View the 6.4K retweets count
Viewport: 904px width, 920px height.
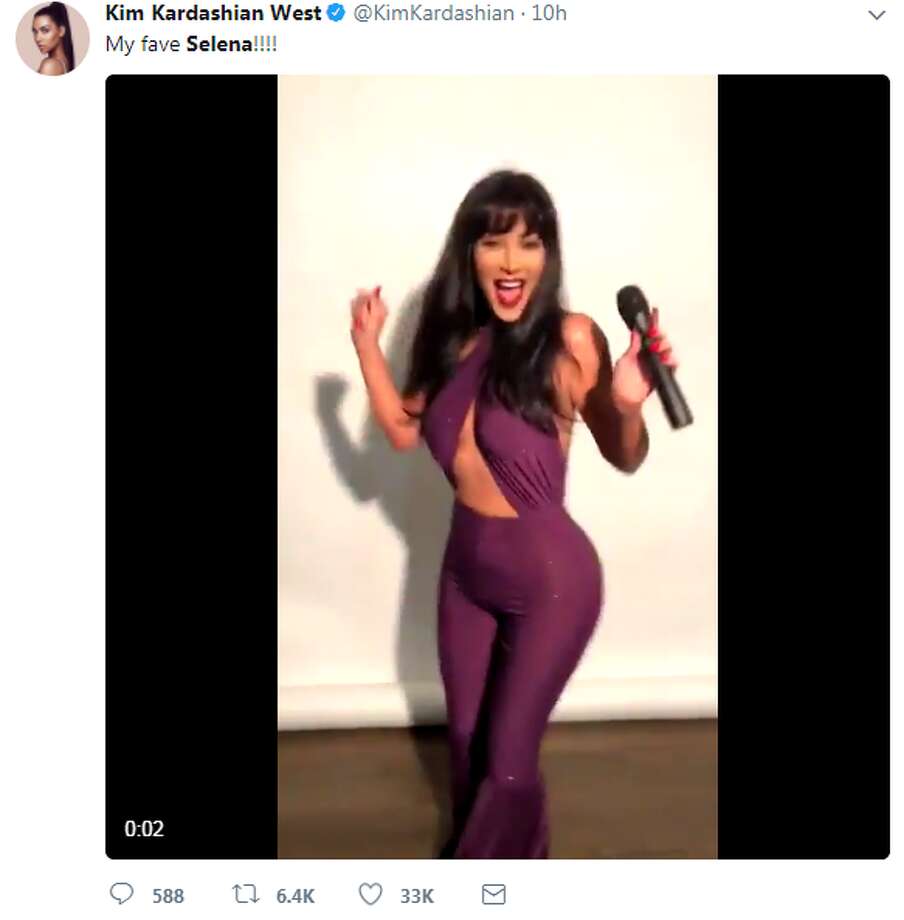(295, 896)
